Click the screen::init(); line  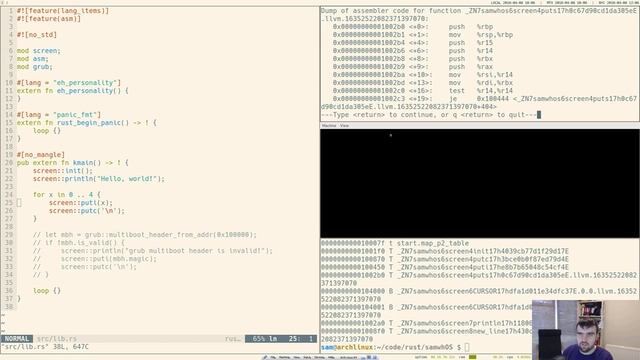(63, 171)
